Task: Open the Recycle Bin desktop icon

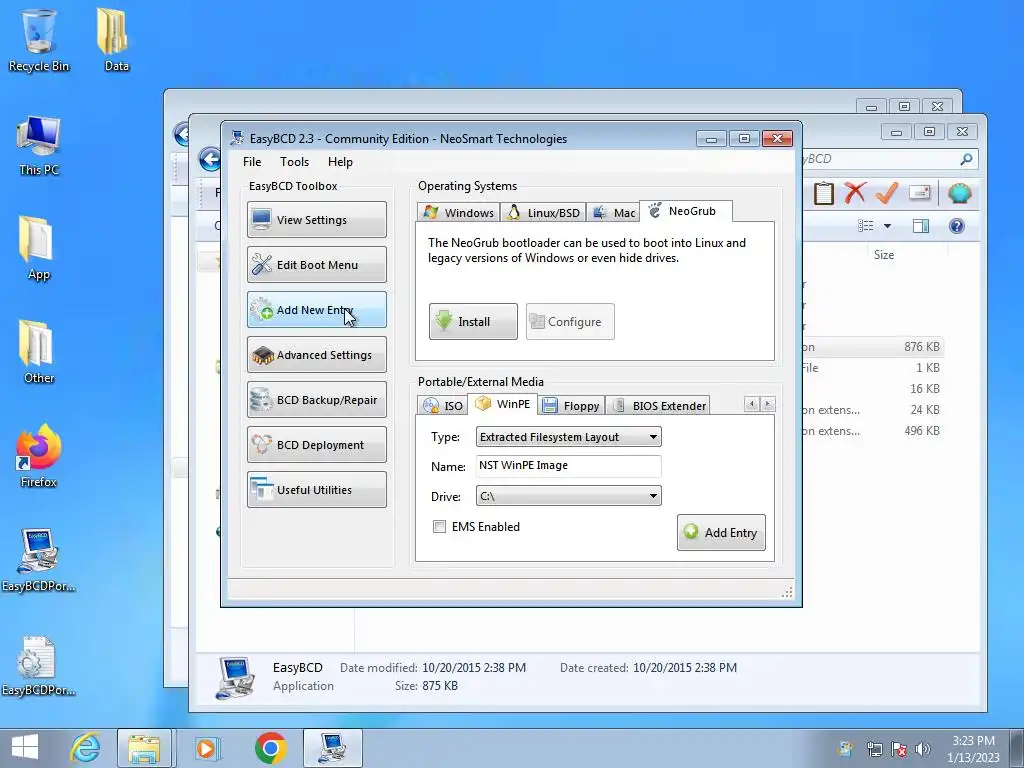Action: point(39,40)
